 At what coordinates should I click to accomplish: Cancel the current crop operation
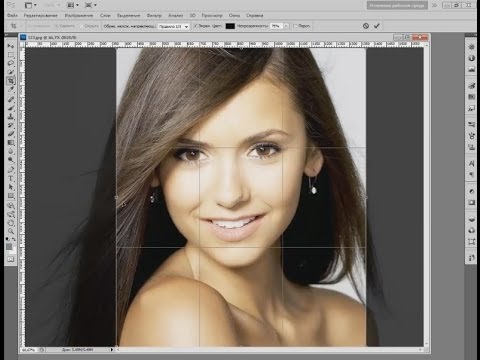(x=366, y=26)
